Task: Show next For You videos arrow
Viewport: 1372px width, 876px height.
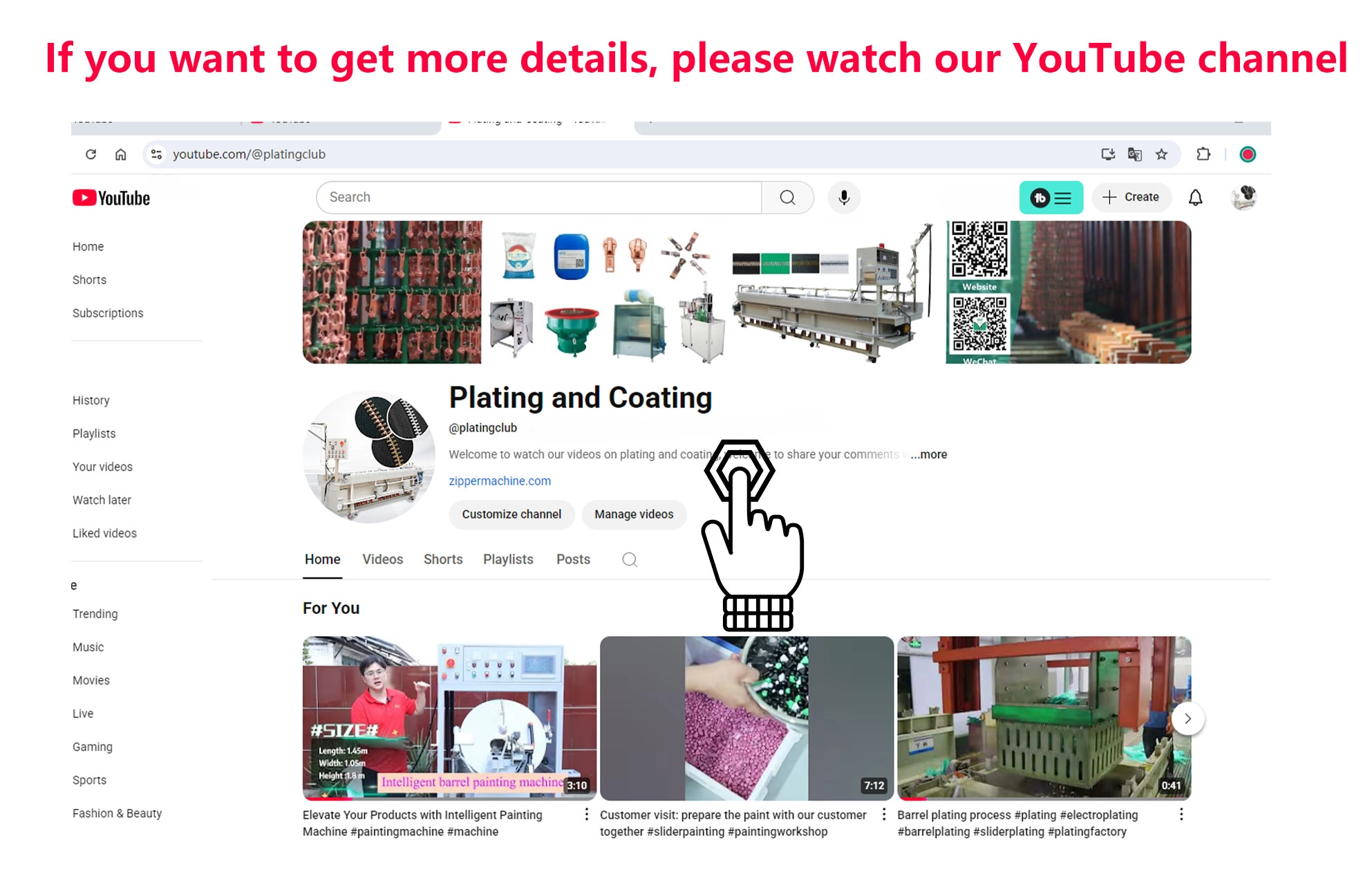Action: [x=1187, y=718]
